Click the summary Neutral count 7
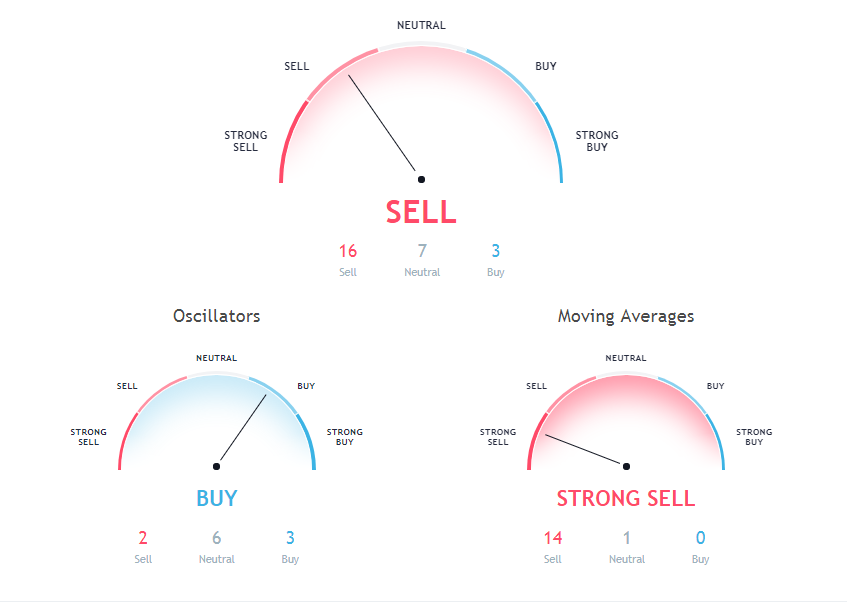The height and width of the screenshot is (609, 847). (x=422, y=251)
